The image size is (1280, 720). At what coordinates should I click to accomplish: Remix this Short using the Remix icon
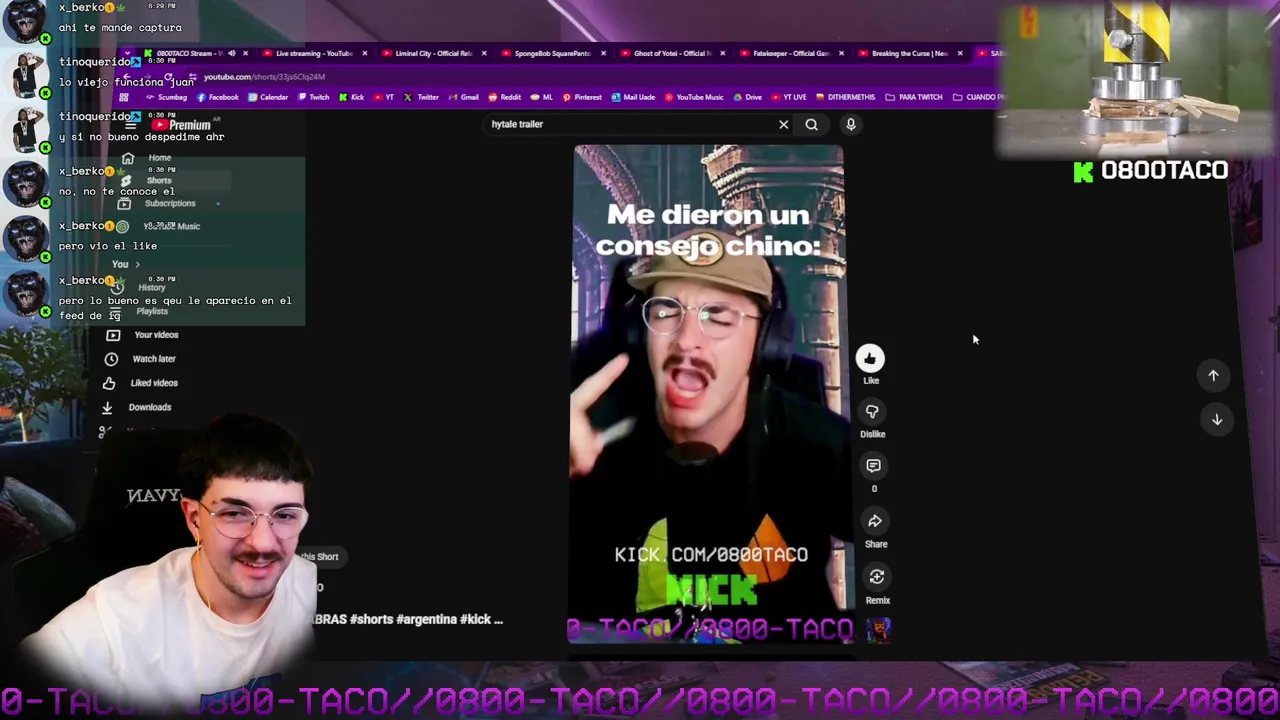click(877, 577)
